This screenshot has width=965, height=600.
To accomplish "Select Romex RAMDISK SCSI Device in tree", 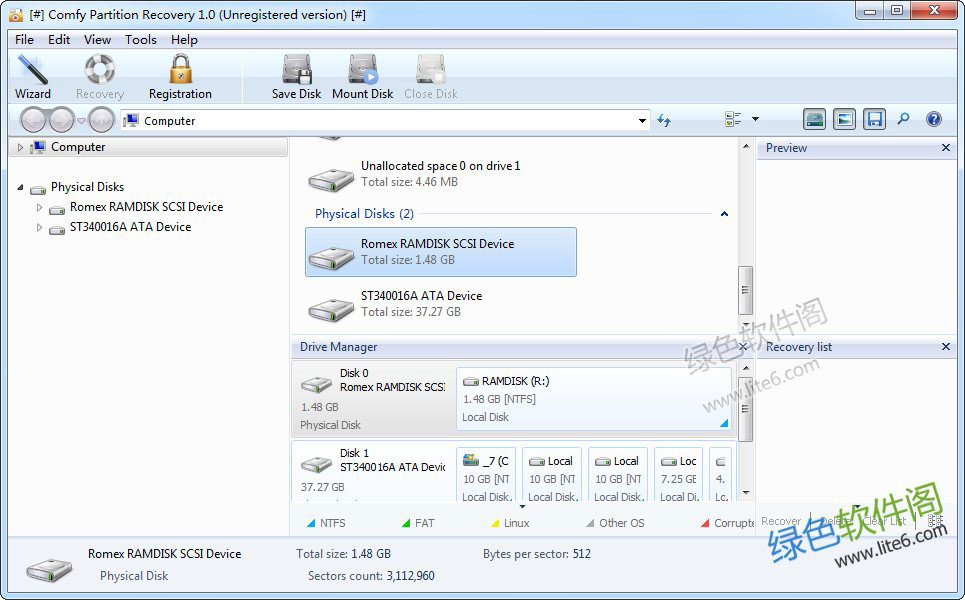I will point(146,207).
